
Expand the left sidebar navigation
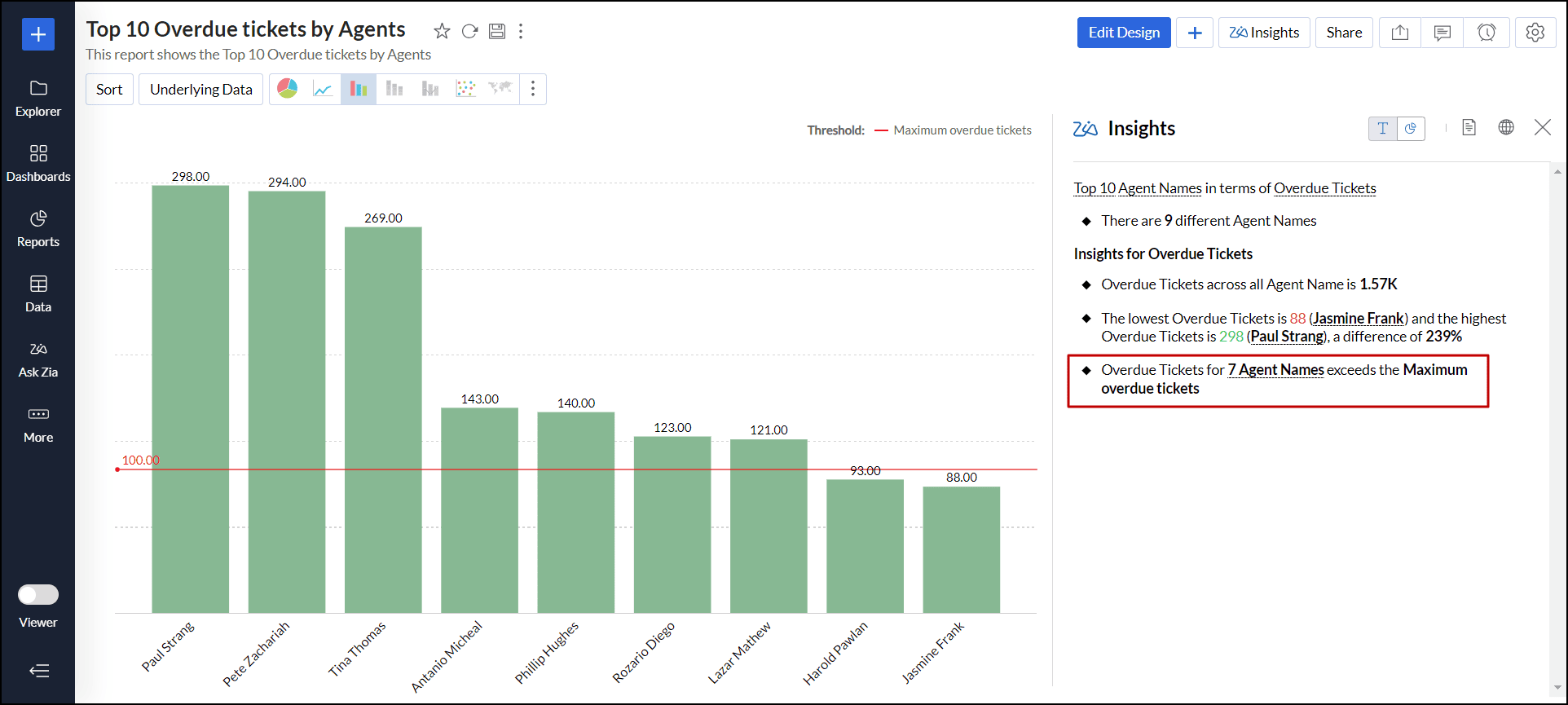(x=38, y=671)
